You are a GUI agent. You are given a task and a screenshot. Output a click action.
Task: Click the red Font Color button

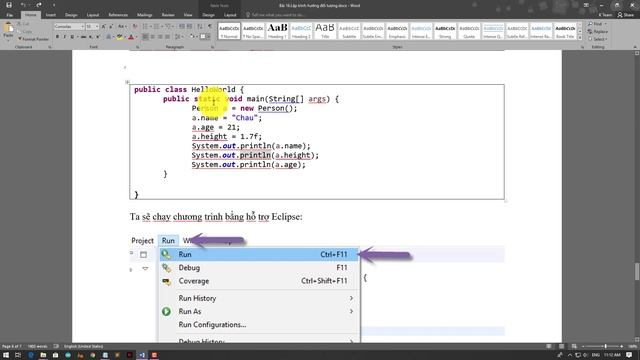coord(131,37)
